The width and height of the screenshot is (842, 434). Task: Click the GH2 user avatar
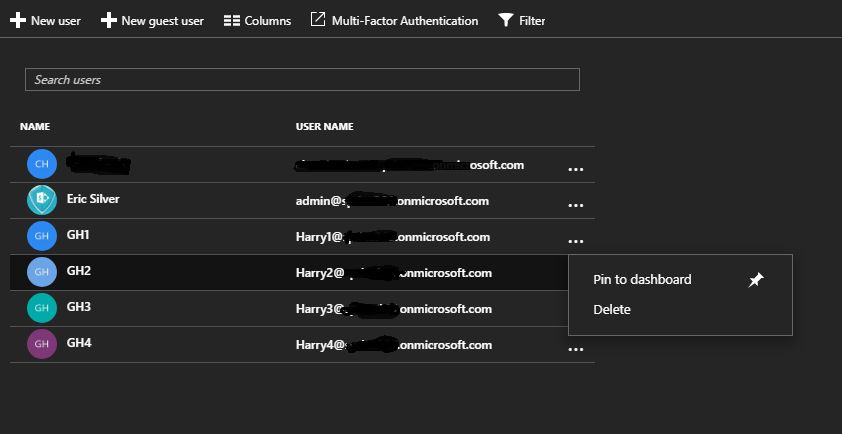(42, 272)
